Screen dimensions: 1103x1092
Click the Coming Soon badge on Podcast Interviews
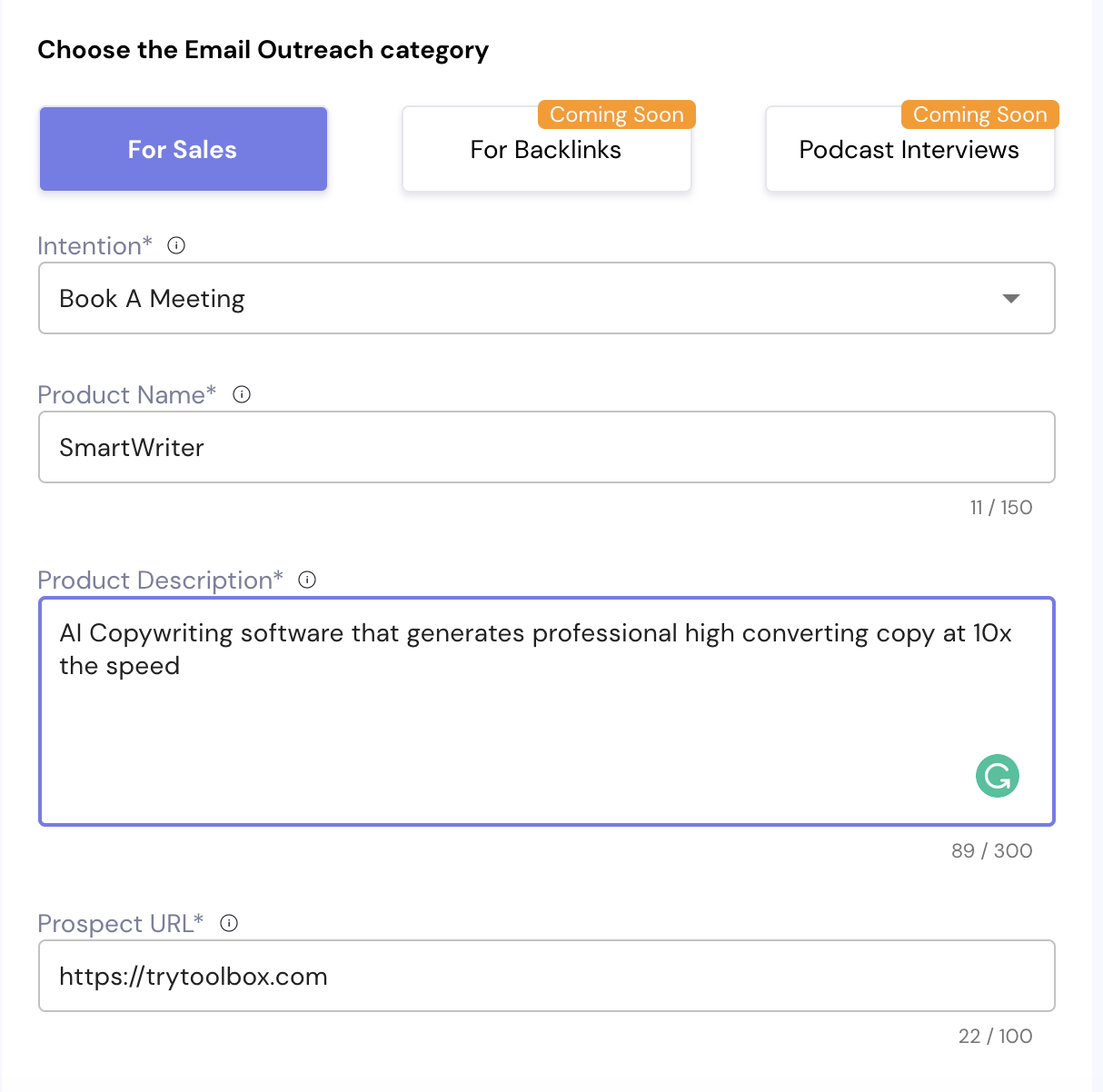979,114
